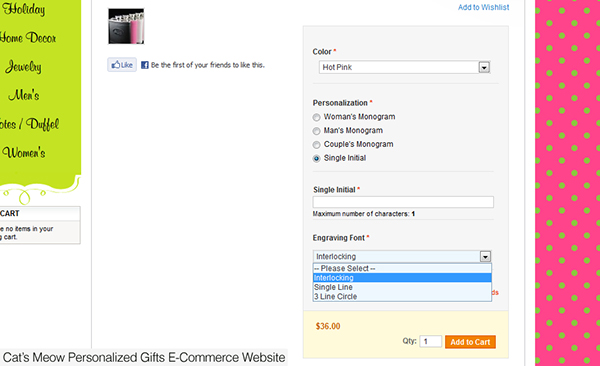
Task: Select Woman's Monogram radio button
Action: pos(316,117)
